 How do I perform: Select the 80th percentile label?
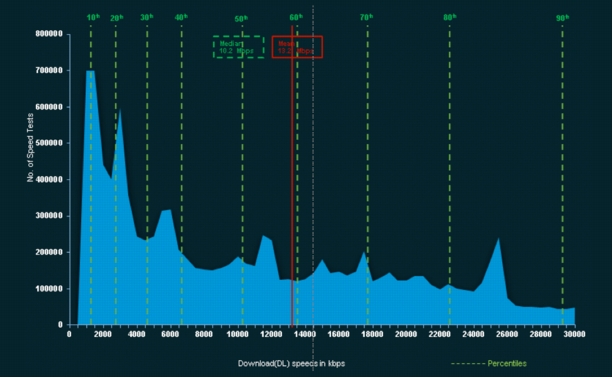(450, 18)
